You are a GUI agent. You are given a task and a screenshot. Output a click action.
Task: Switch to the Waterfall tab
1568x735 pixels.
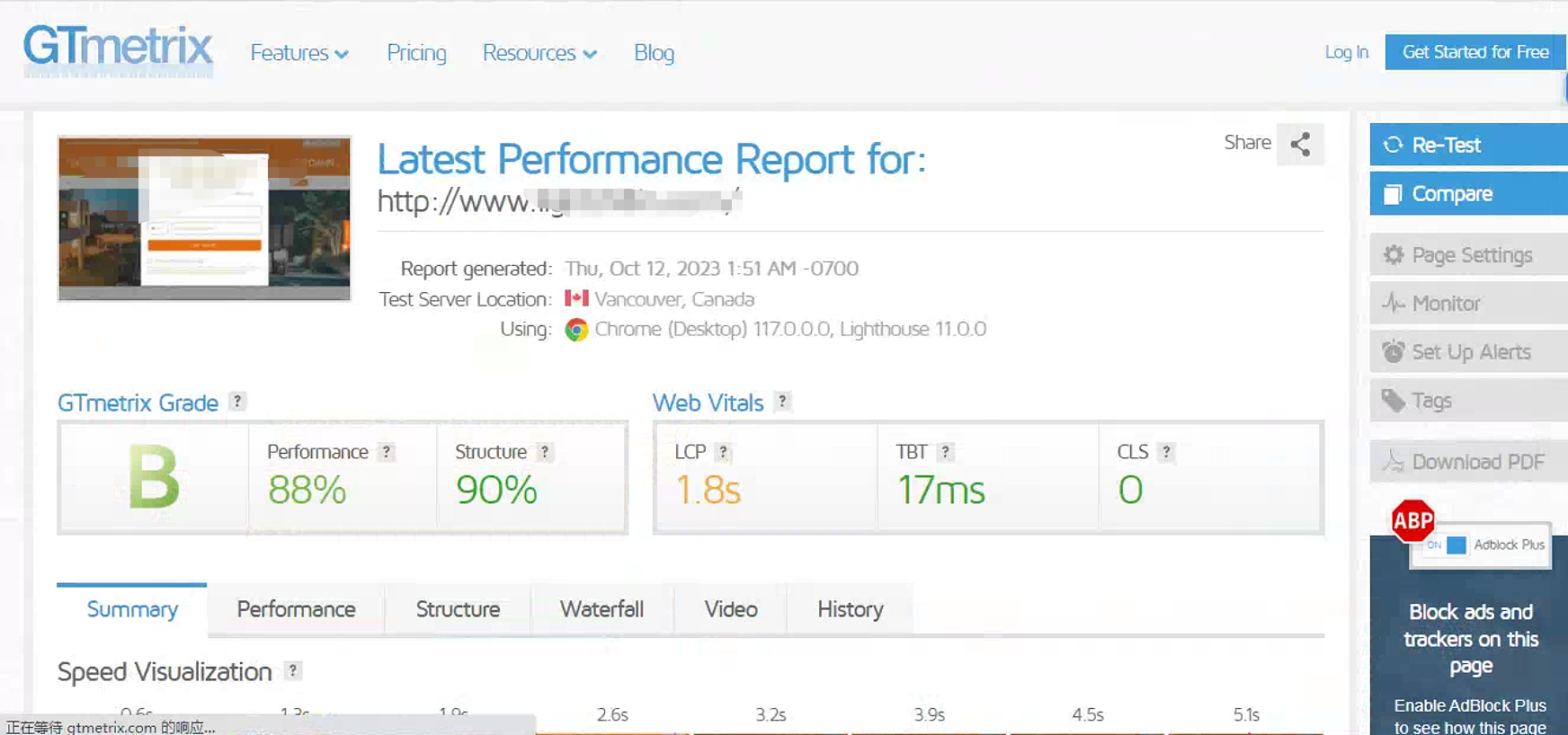[601, 609]
